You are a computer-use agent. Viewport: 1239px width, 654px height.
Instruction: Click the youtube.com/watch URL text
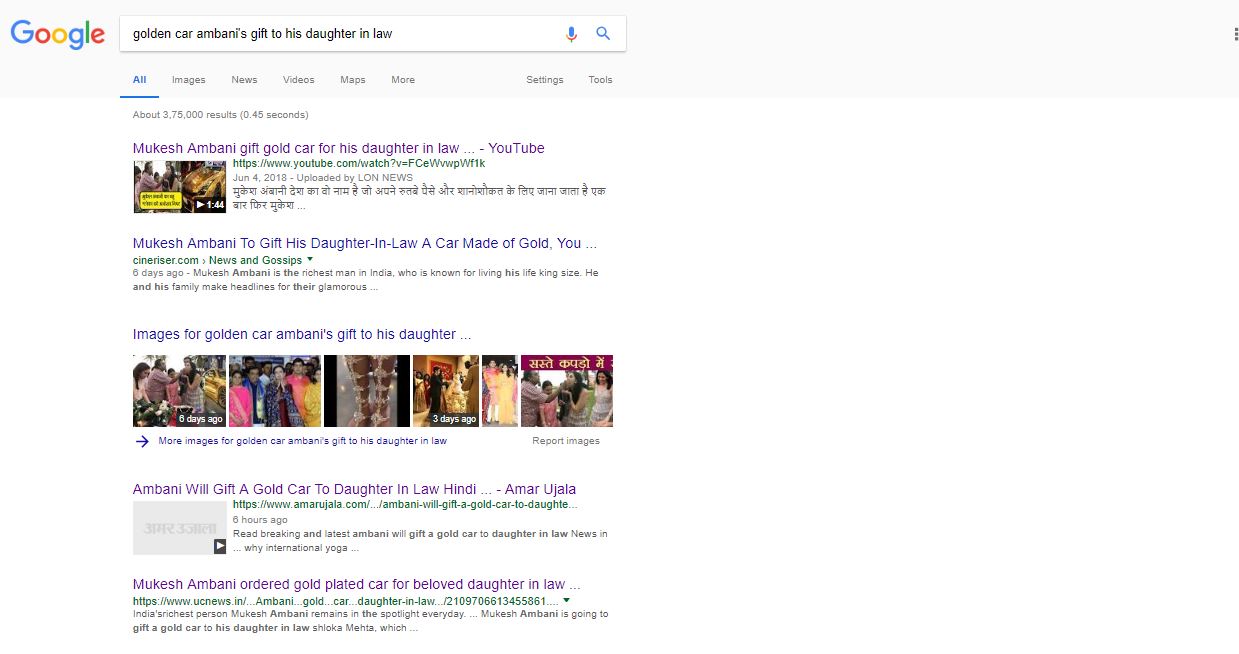click(x=359, y=163)
